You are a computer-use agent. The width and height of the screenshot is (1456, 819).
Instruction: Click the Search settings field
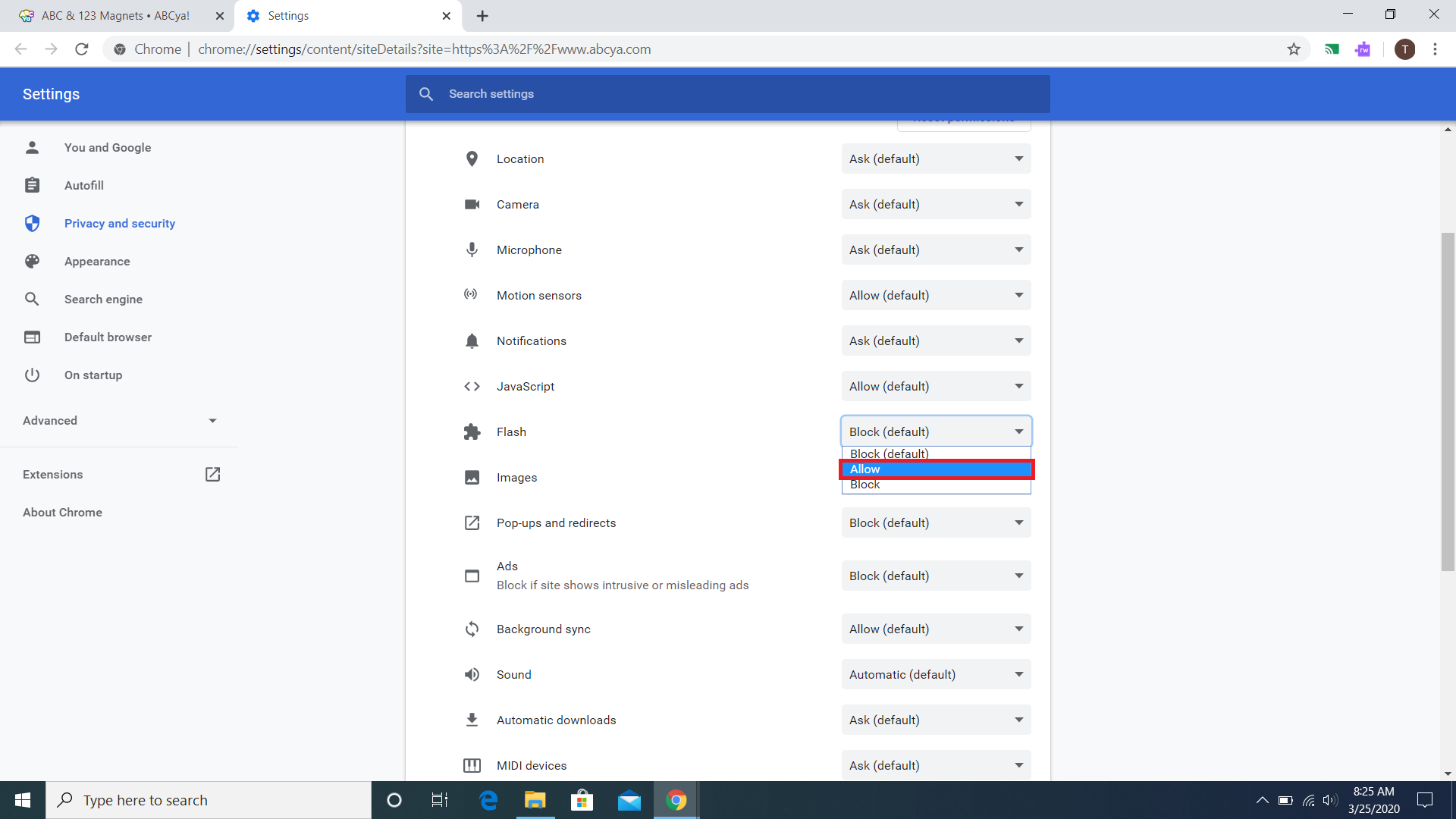pos(728,94)
